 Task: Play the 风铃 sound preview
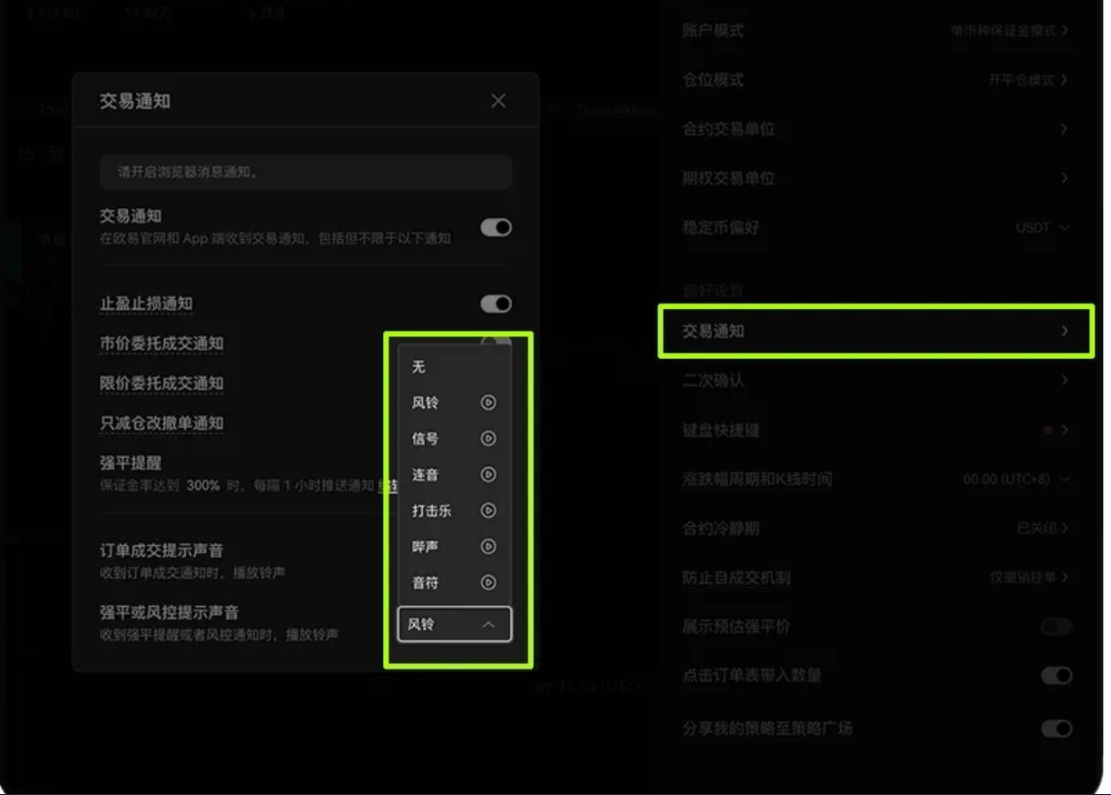489,402
